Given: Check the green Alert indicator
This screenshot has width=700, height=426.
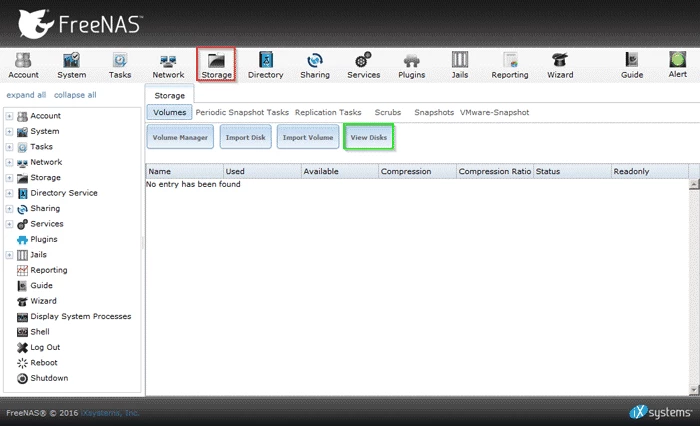Looking at the screenshot, I should (677, 65).
